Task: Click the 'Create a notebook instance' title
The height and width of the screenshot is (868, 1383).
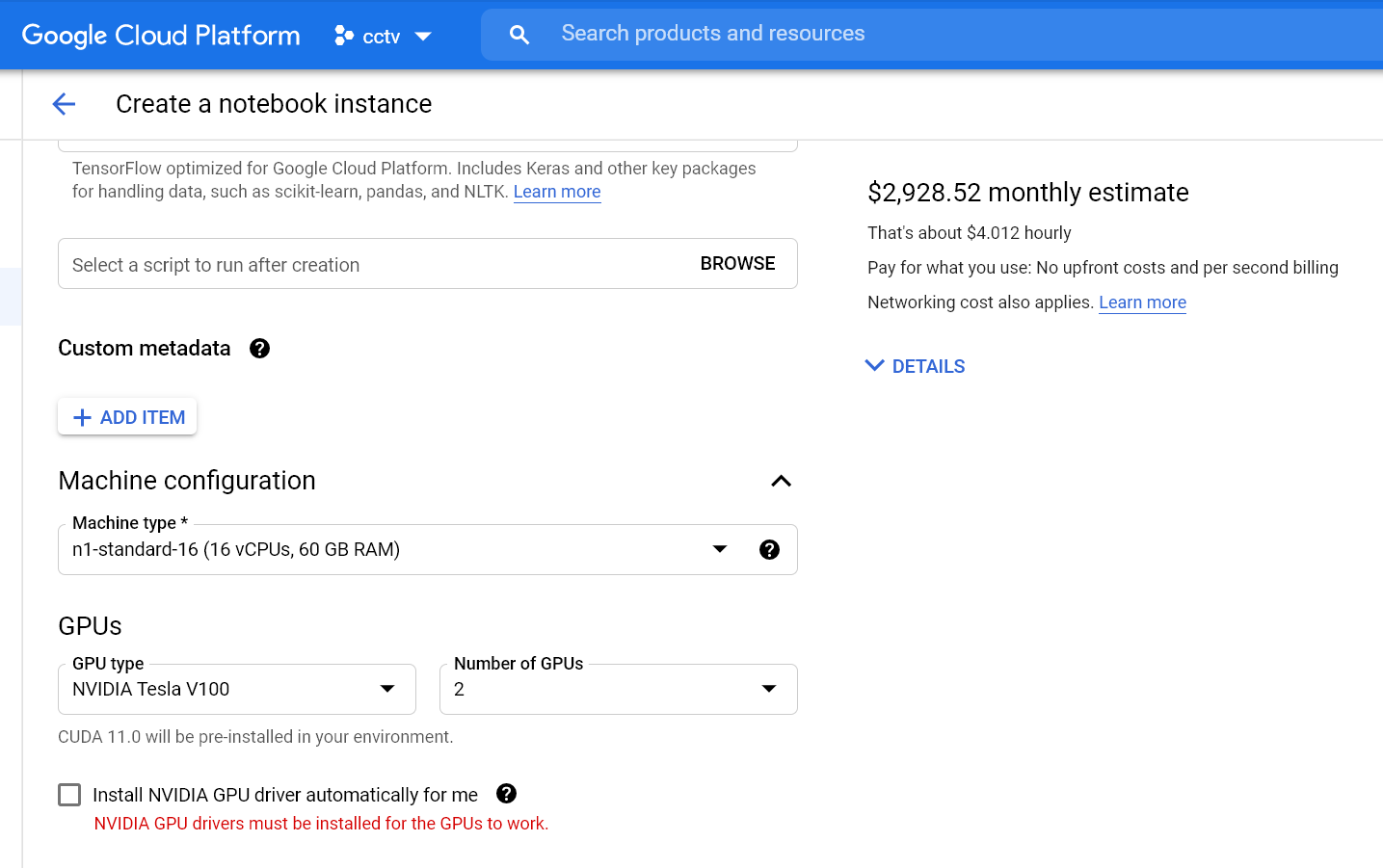Action: click(x=274, y=104)
